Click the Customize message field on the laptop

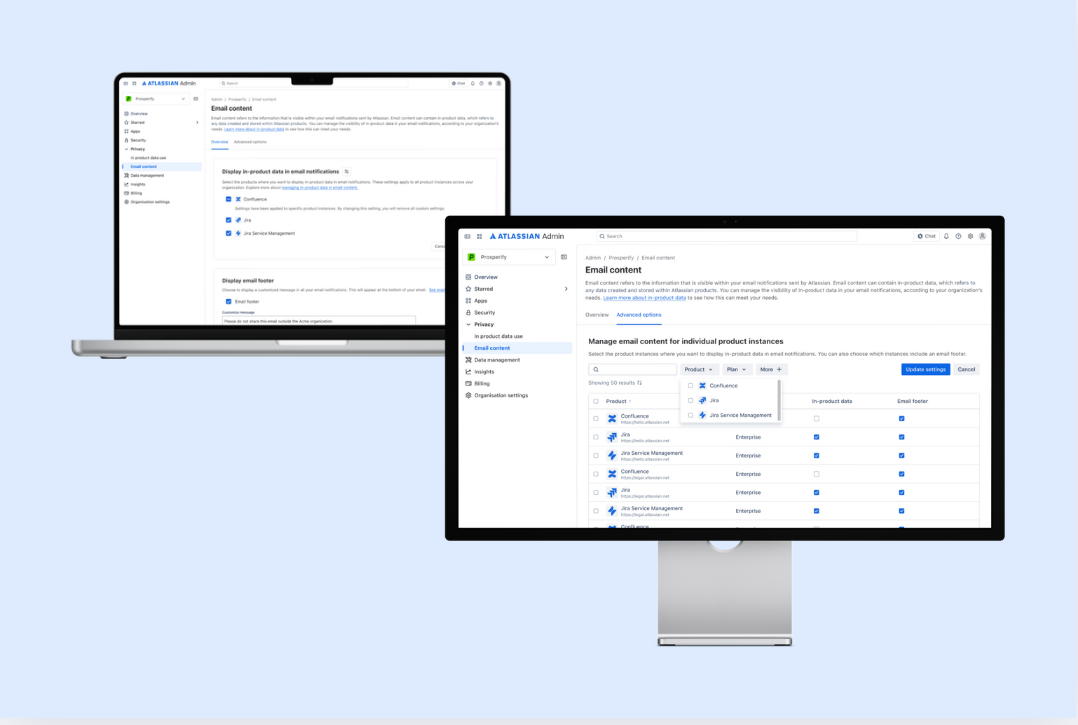coord(318,320)
